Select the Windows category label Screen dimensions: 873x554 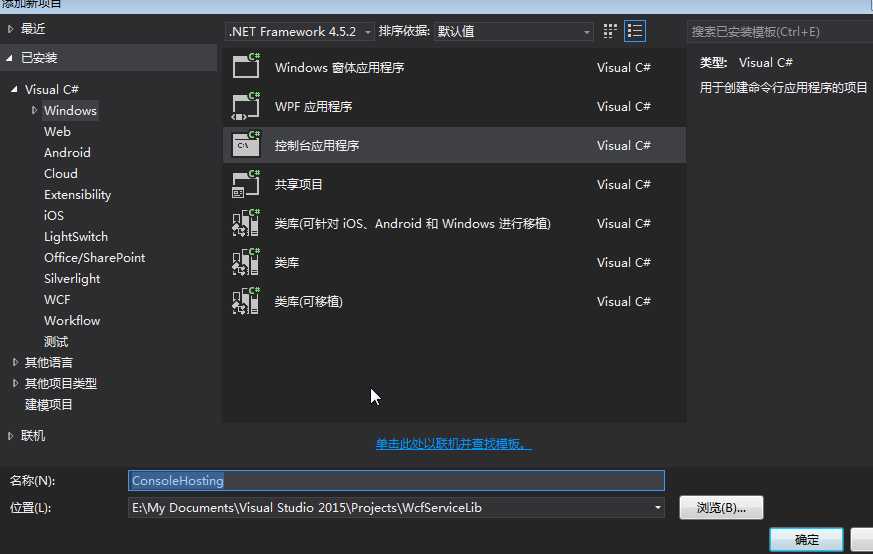click(x=70, y=110)
